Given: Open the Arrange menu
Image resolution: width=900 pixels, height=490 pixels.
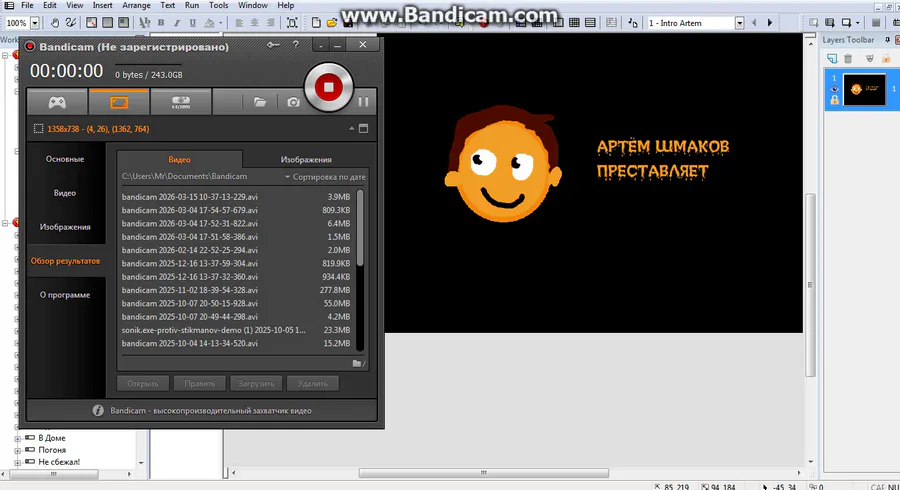Looking at the screenshot, I should pos(136,5).
